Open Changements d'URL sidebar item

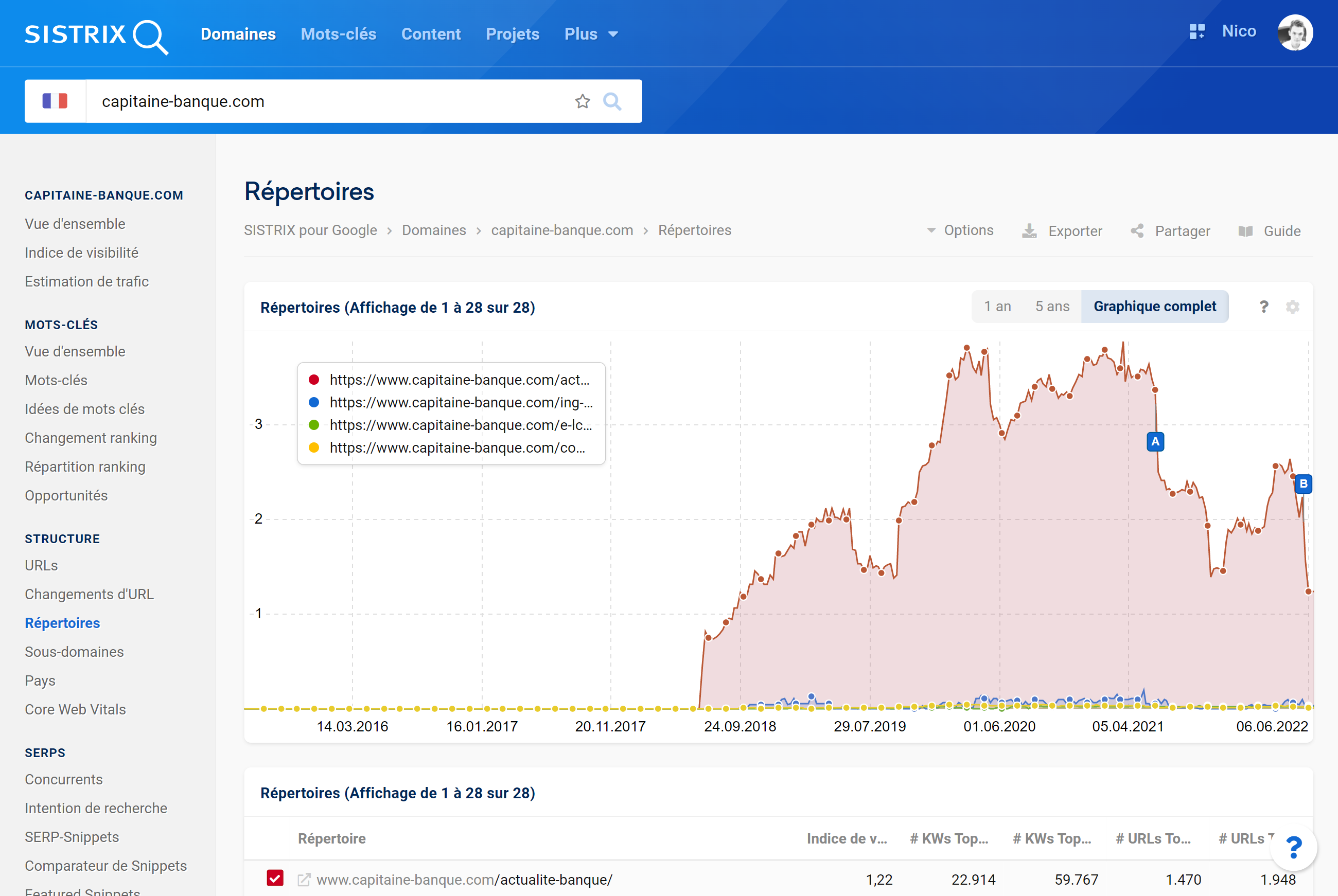(89, 594)
